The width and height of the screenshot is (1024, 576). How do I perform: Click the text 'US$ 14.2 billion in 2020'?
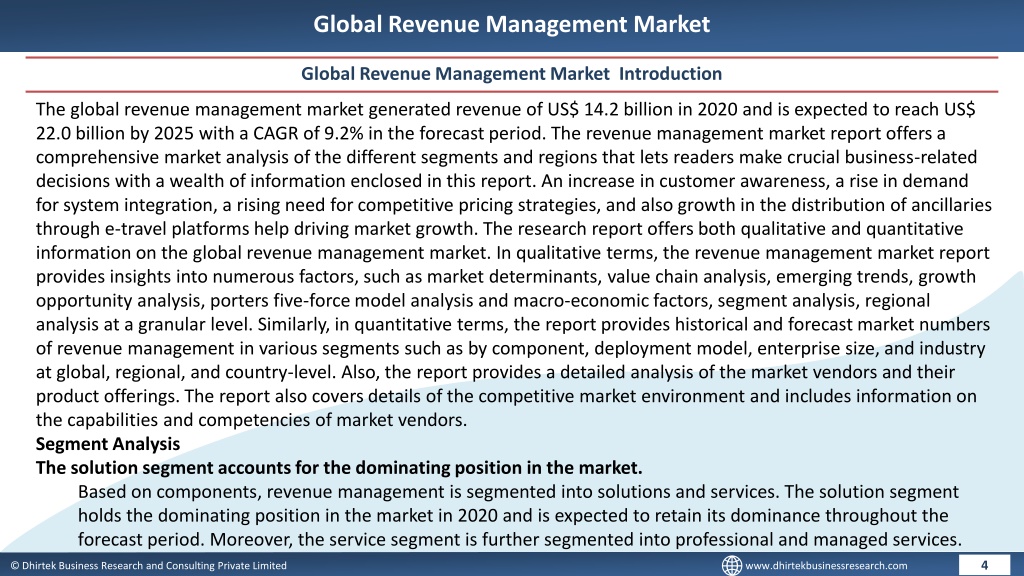[x=643, y=109]
